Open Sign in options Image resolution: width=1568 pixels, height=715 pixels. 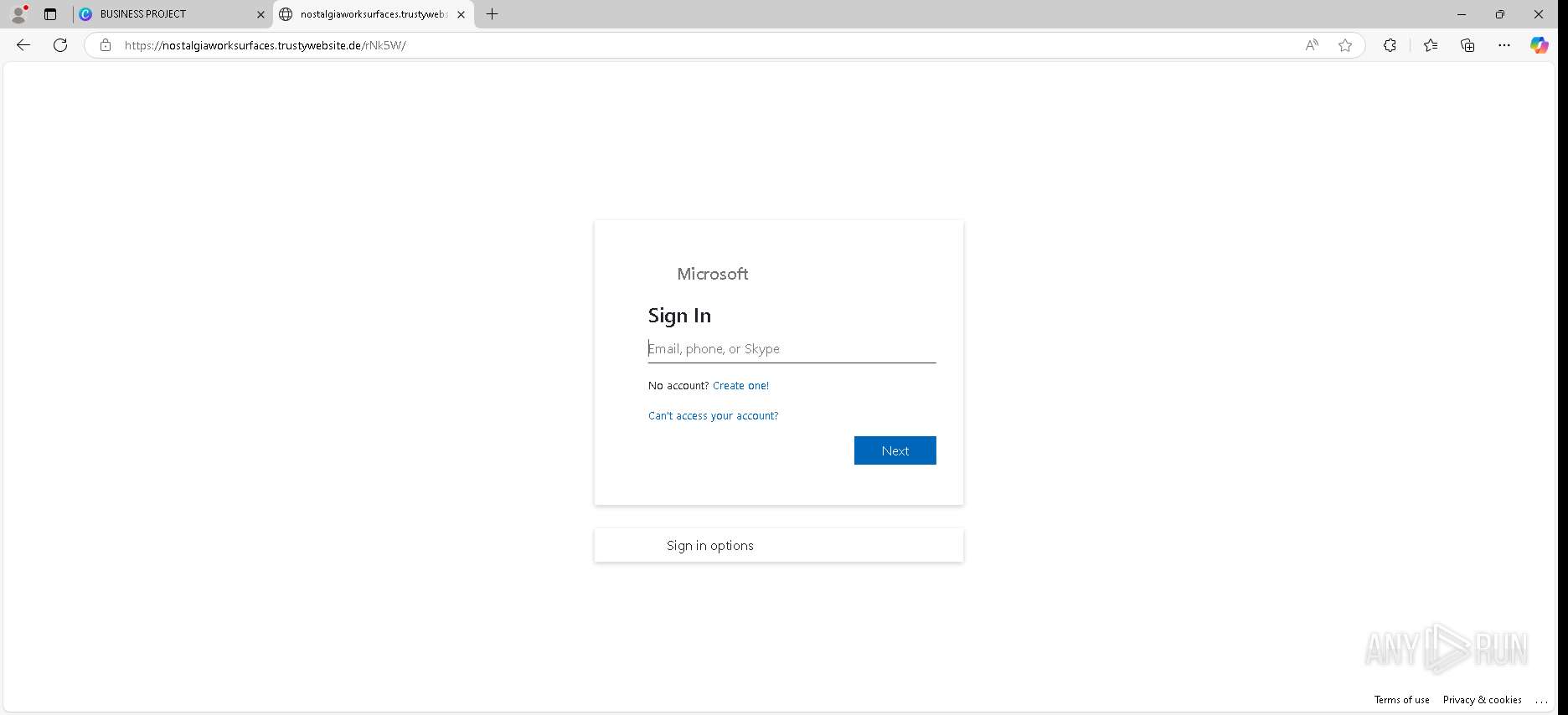(x=778, y=545)
